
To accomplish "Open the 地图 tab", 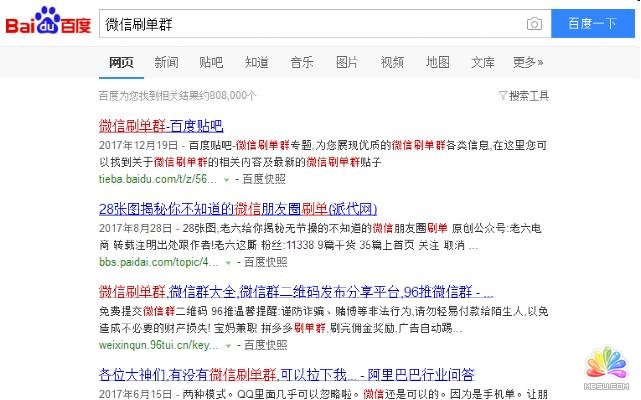I will [x=438, y=62].
